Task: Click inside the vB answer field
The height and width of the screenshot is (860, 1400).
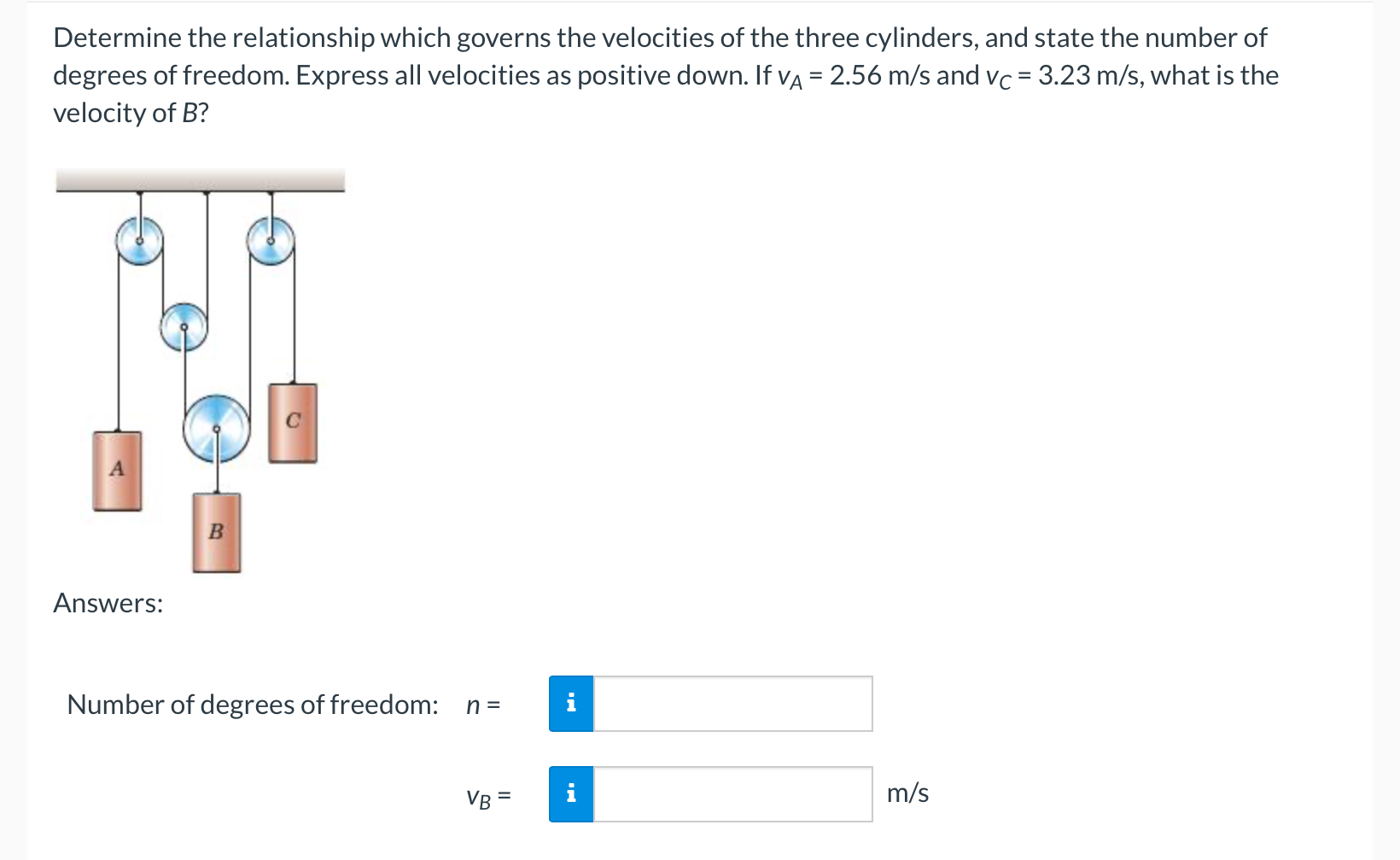Action: 732,793
